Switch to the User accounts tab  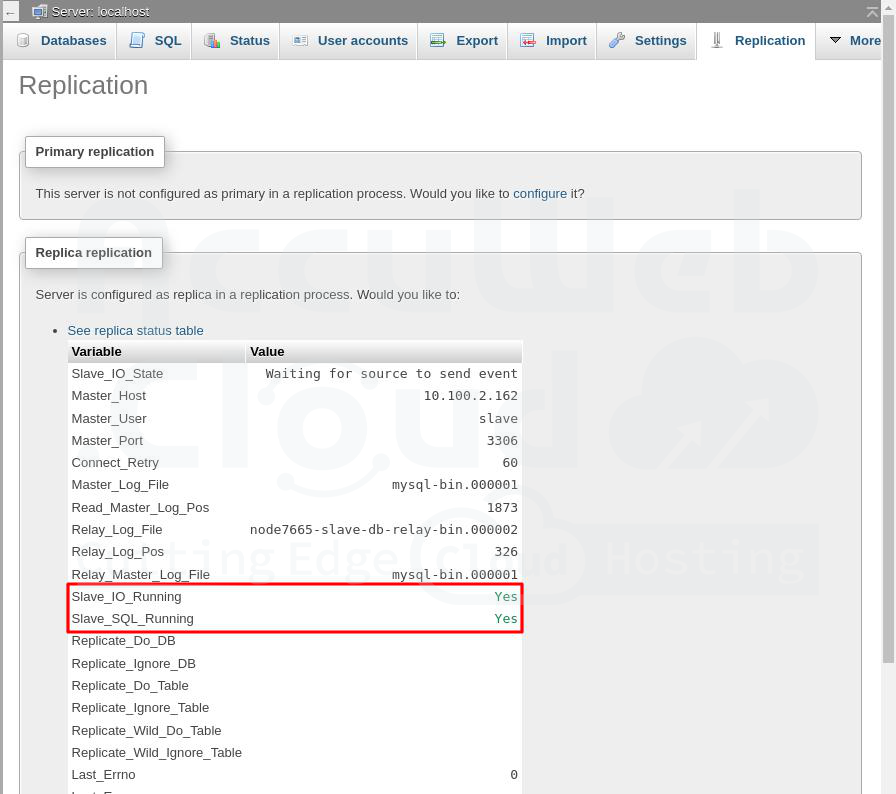362,41
